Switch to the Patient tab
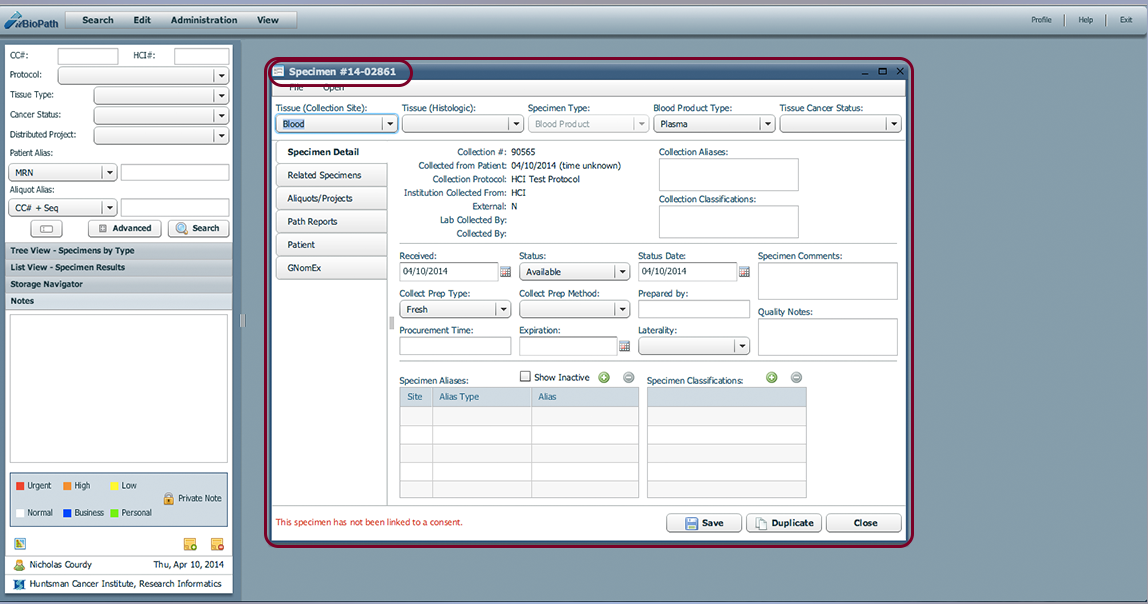1148x604 pixels. 332,245
